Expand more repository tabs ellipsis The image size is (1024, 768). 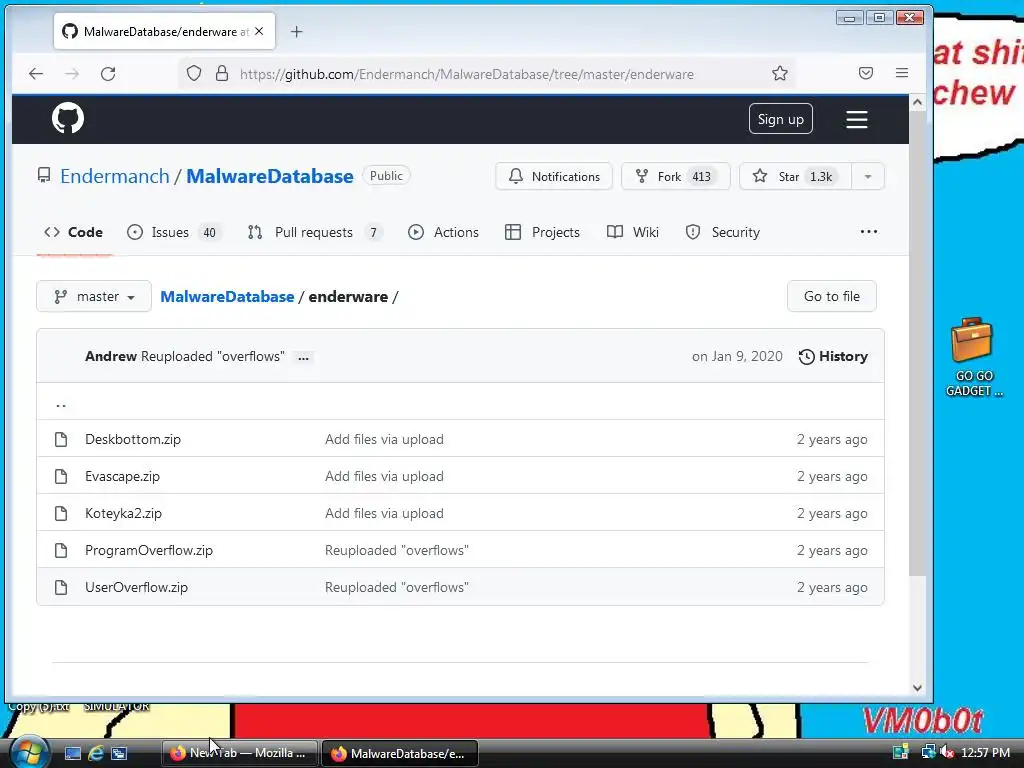coord(869,232)
